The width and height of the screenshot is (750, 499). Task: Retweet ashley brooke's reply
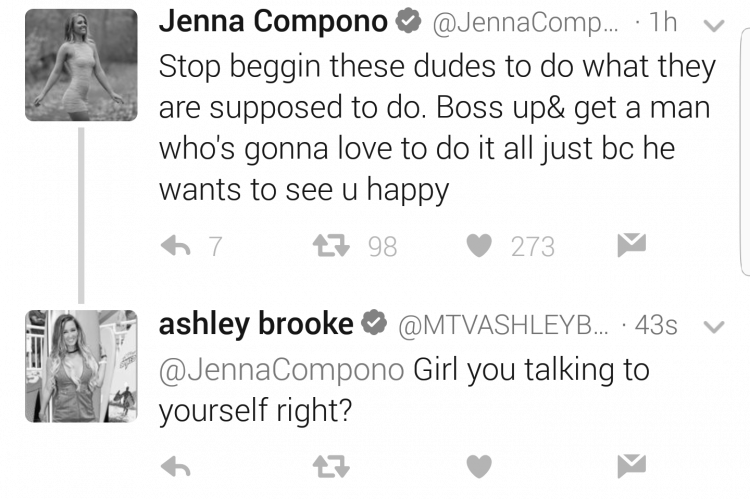pos(331,466)
